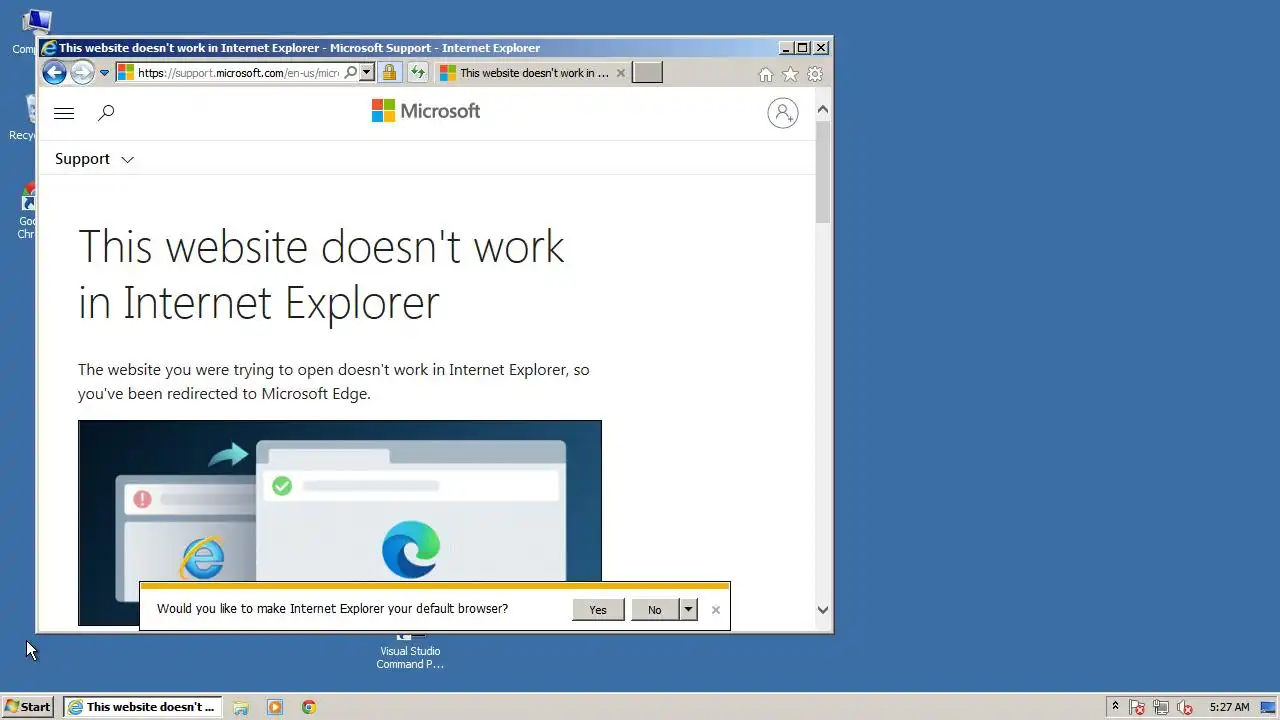Click the taskbar clock 5:27 AM

pos(1229,707)
